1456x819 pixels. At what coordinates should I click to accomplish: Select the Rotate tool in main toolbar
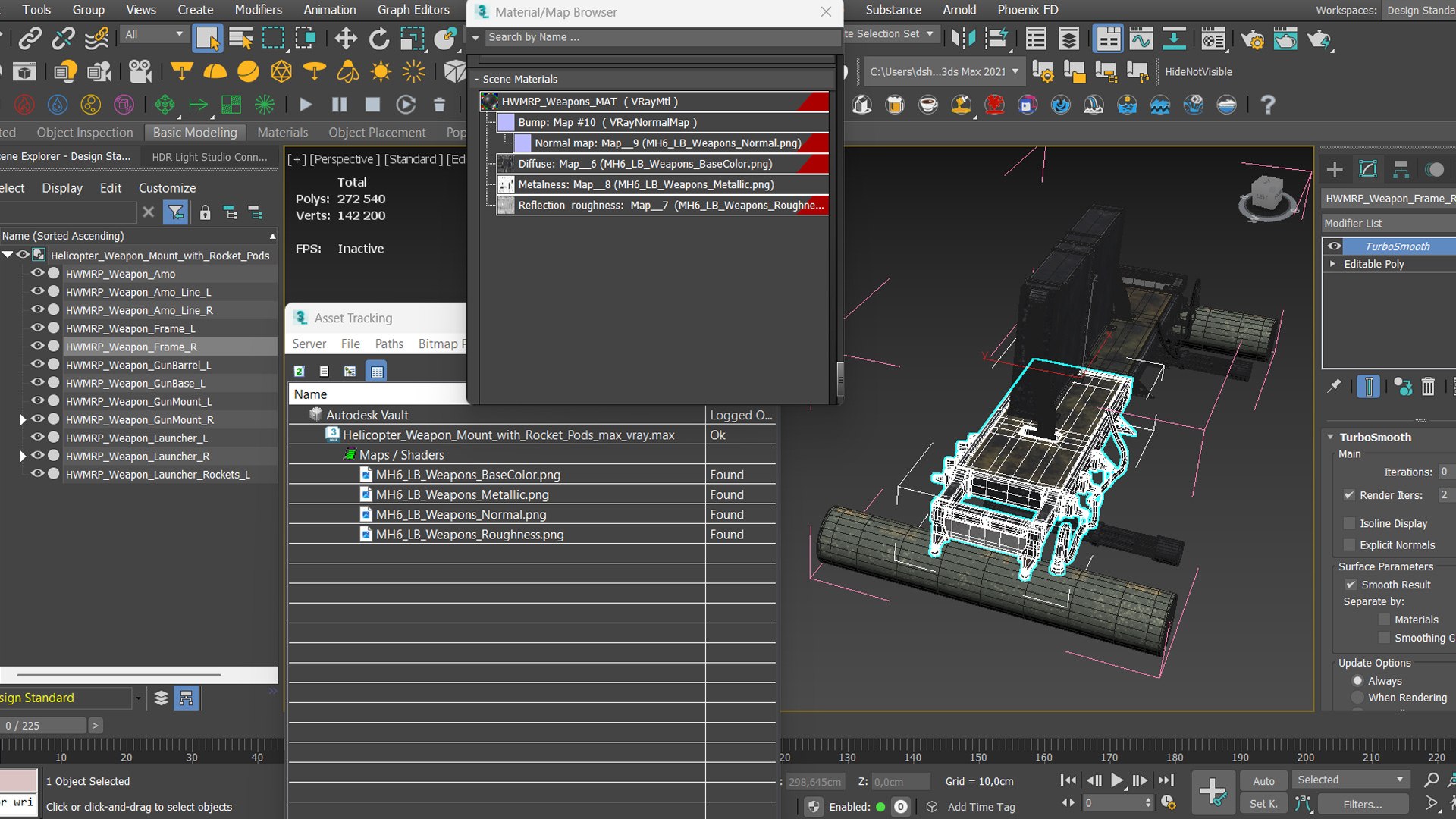tap(378, 38)
